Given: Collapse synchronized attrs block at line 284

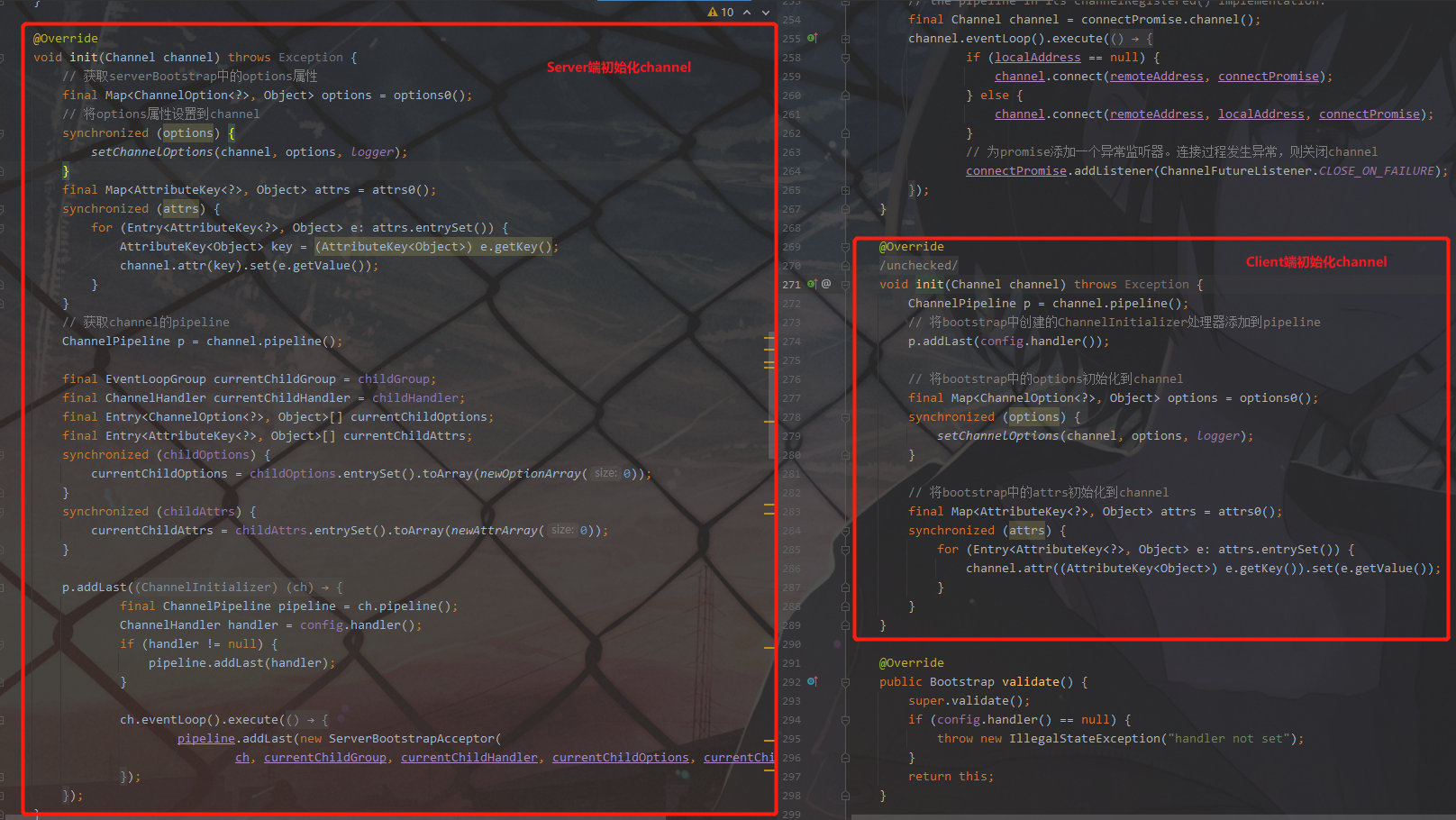Looking at the screenshot, I should (845, 530).
